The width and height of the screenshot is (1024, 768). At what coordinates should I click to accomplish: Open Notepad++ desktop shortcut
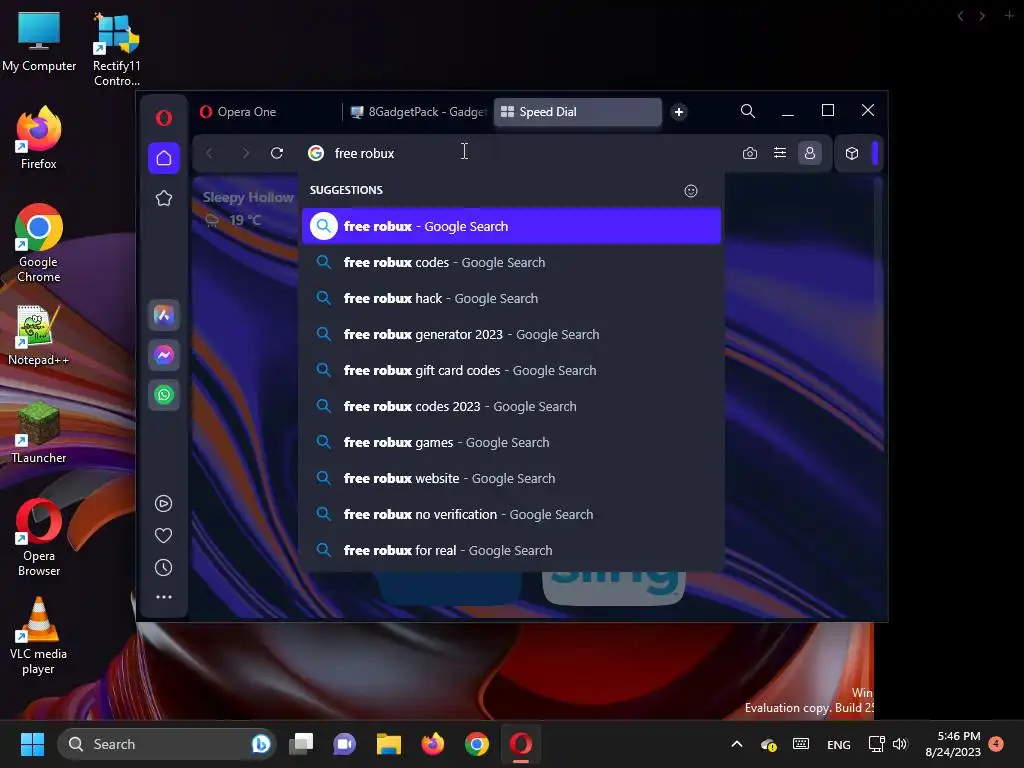[x=39, y=335]
